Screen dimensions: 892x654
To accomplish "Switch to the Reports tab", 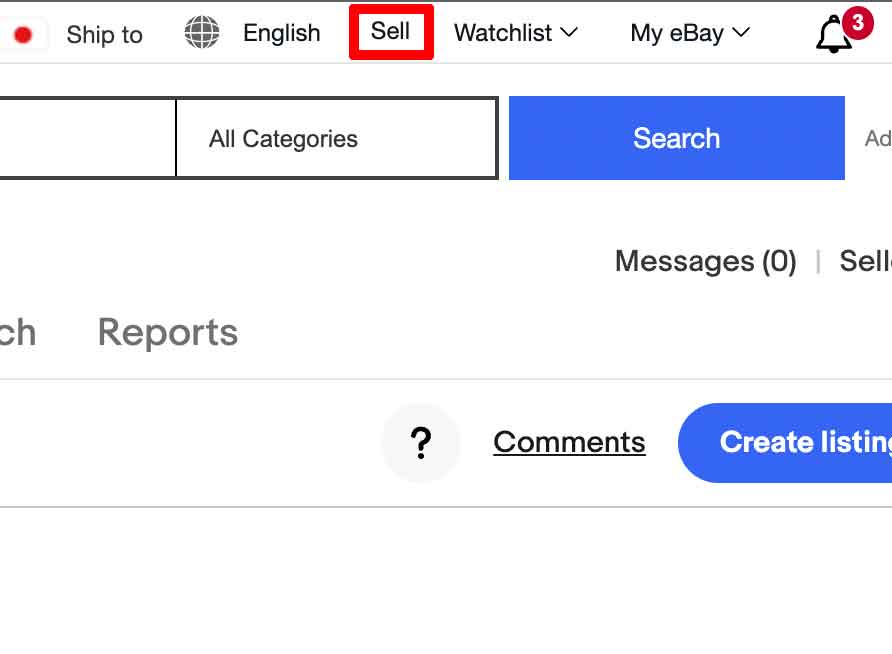I will [168, 332].
